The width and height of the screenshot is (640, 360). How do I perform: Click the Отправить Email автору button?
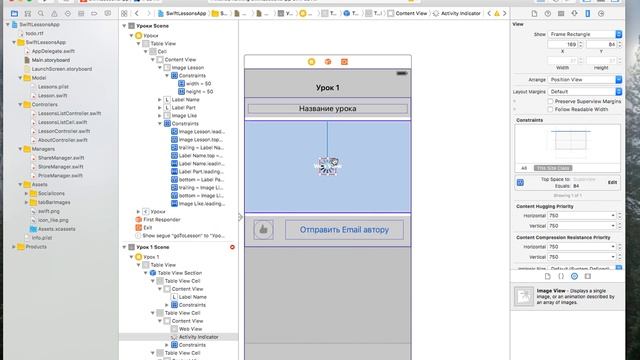click(x=344, y=230)
